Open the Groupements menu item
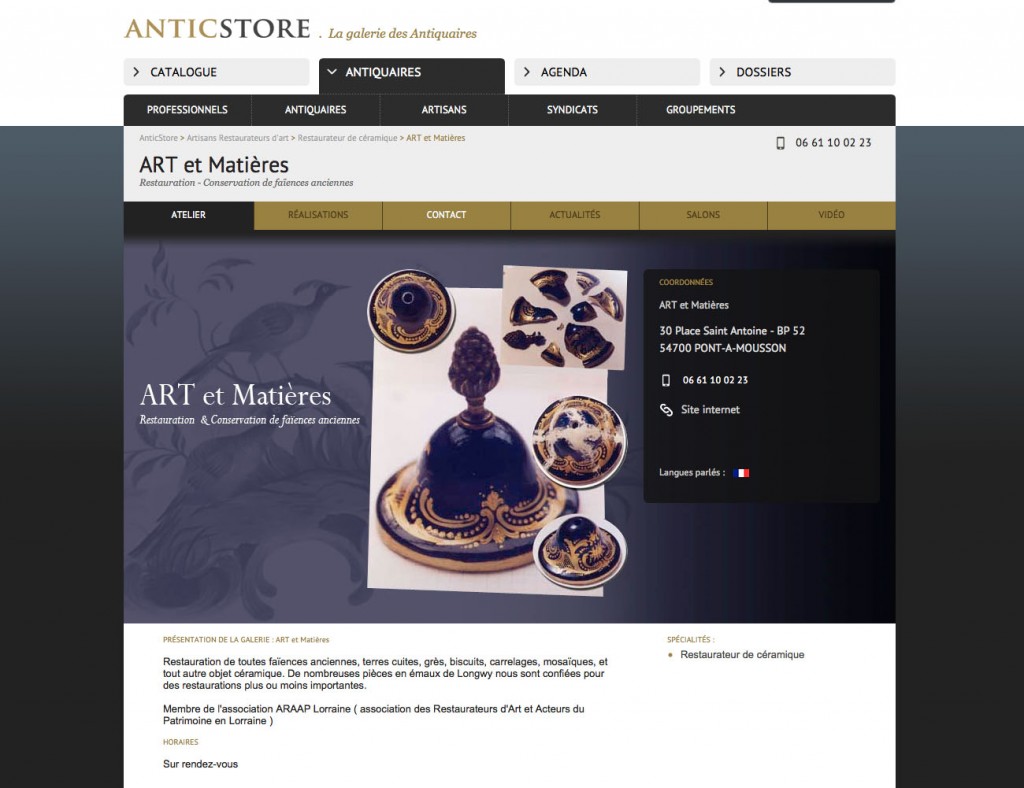Viewport: 1024px width, 788px height. 701,110
